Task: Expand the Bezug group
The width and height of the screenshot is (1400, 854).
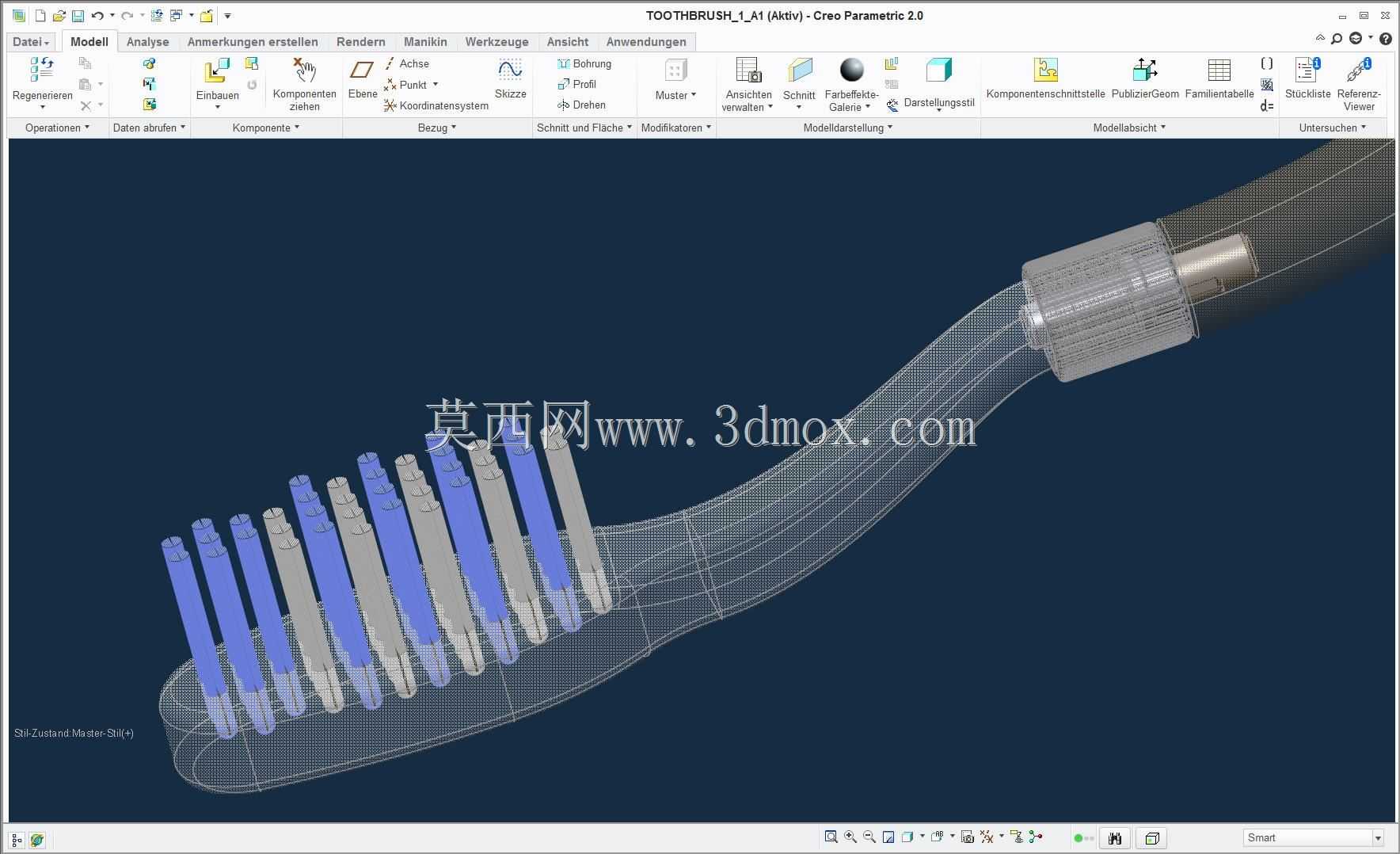Action: pyautogui.click(x=437, y=128)
